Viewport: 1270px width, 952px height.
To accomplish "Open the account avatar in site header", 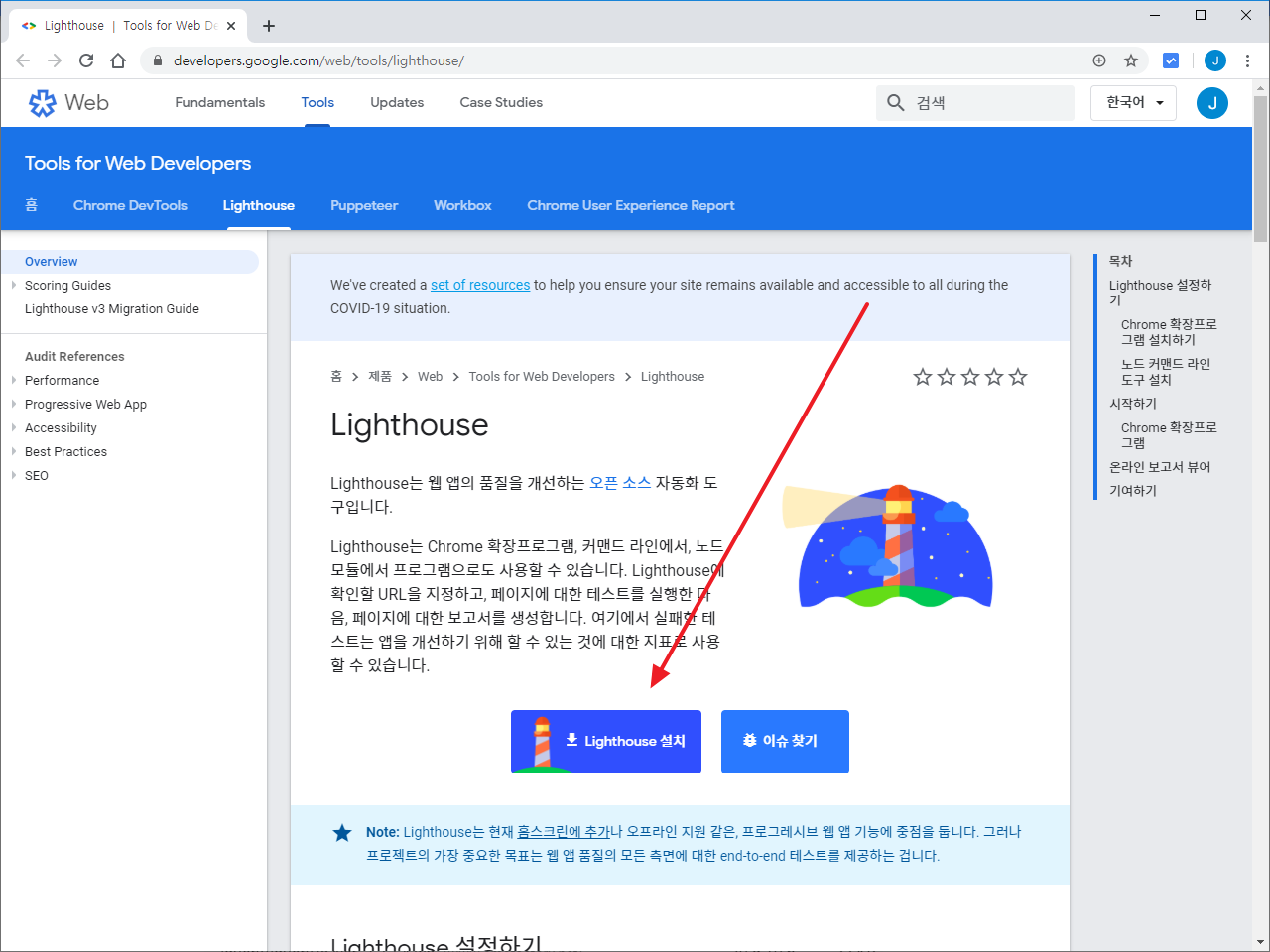I will pos(1211,103).
